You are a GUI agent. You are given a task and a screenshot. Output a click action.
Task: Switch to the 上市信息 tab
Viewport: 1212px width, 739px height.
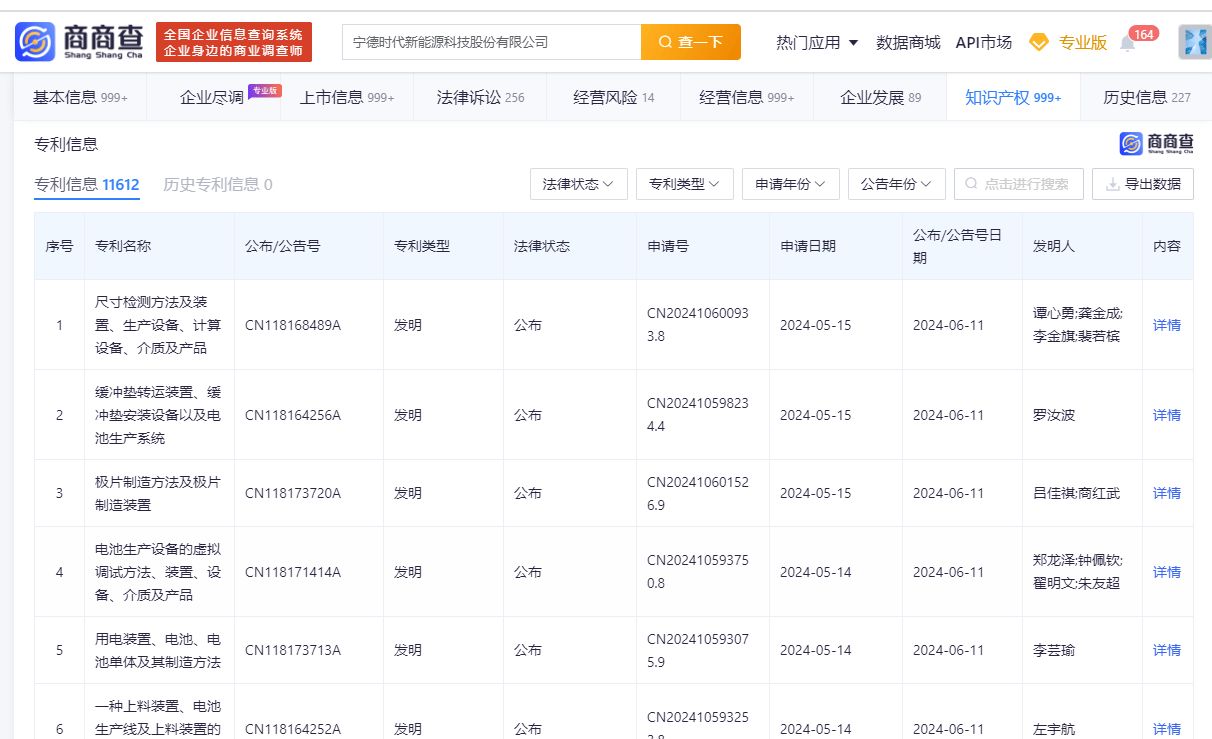pyautogui.click(x=347, y=97)
